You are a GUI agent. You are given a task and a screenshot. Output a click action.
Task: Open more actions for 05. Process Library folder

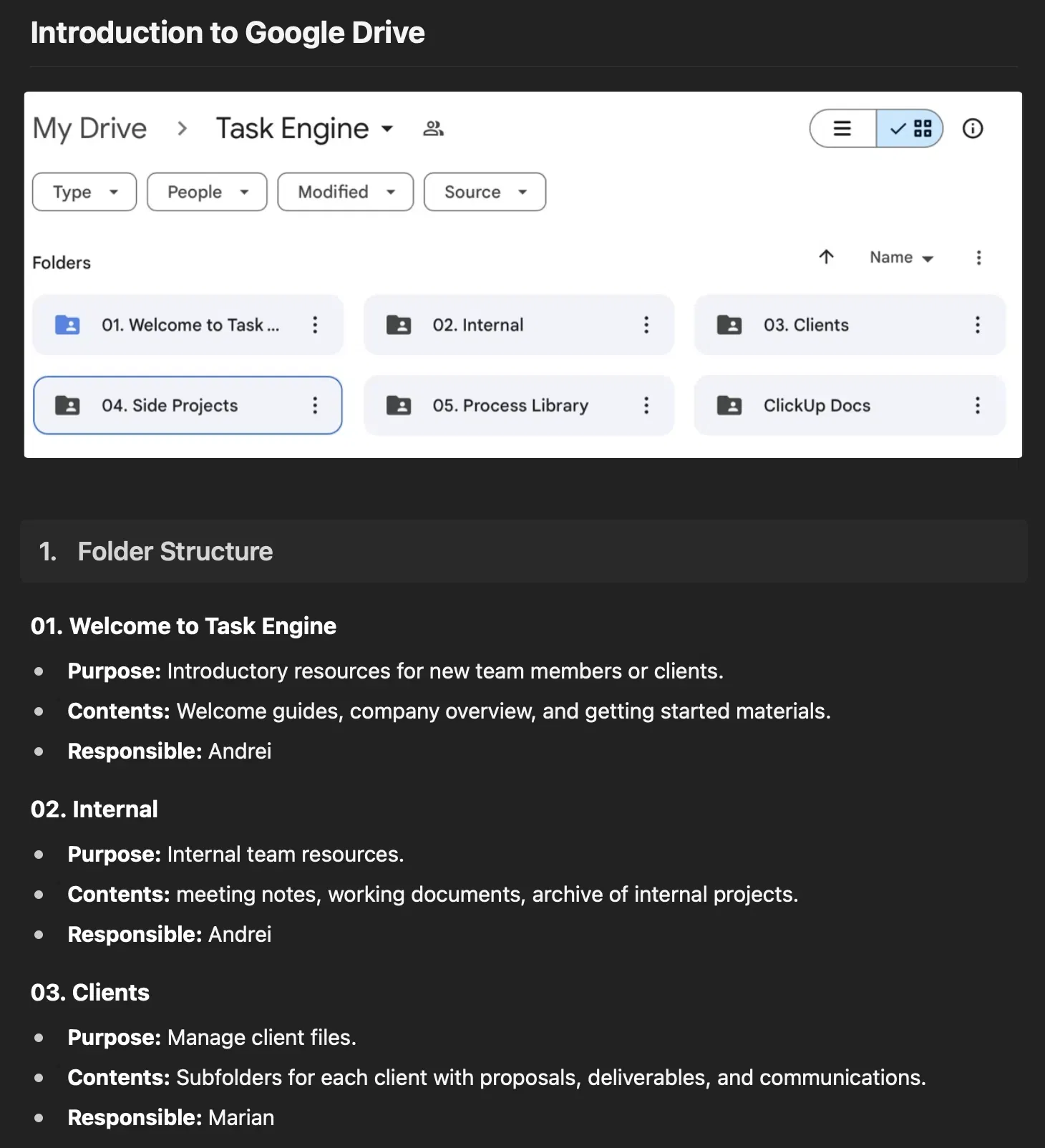[646, 405]
